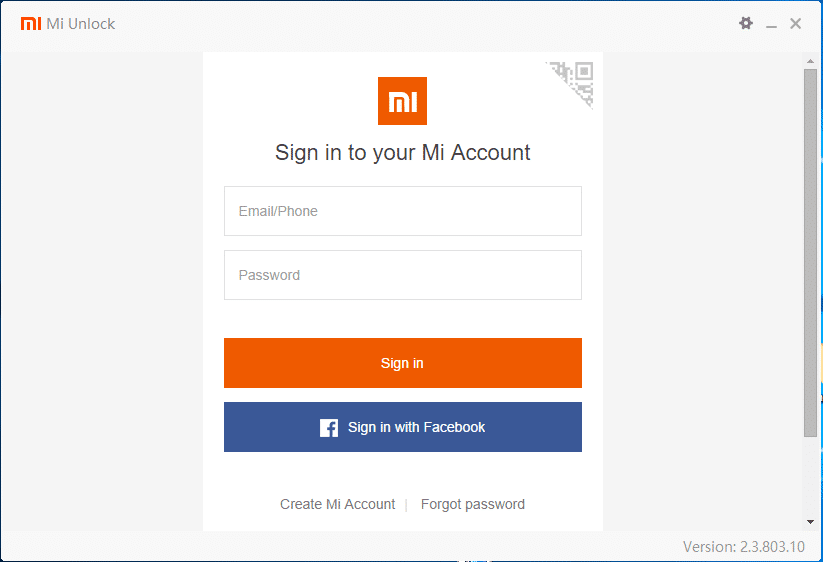Click the Mi Unlock title text

[x=80, y=24]
